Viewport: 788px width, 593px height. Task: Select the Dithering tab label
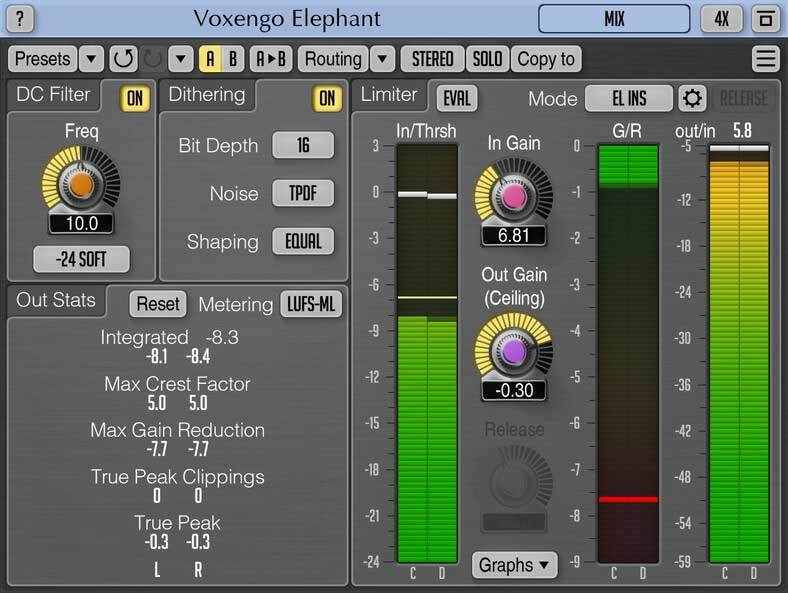[207, 94]
